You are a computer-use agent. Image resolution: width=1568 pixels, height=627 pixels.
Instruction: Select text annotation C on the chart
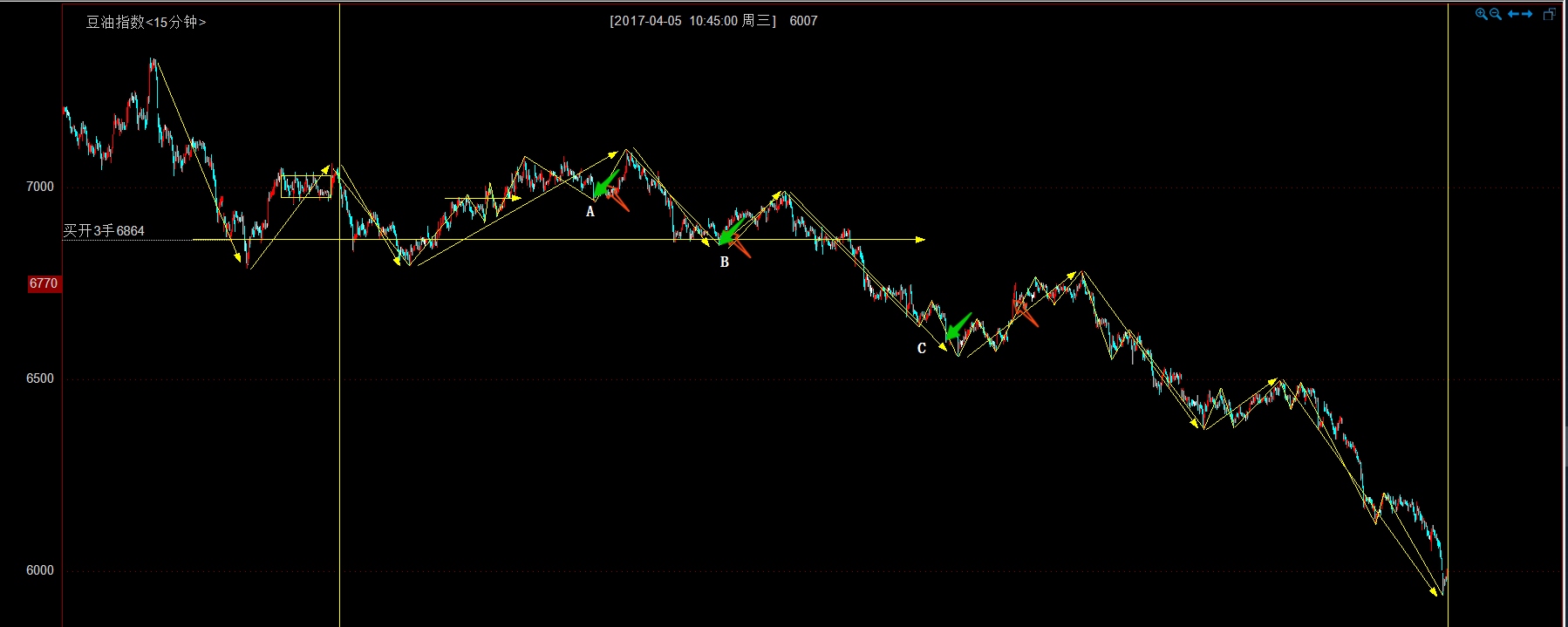[922, 348]
